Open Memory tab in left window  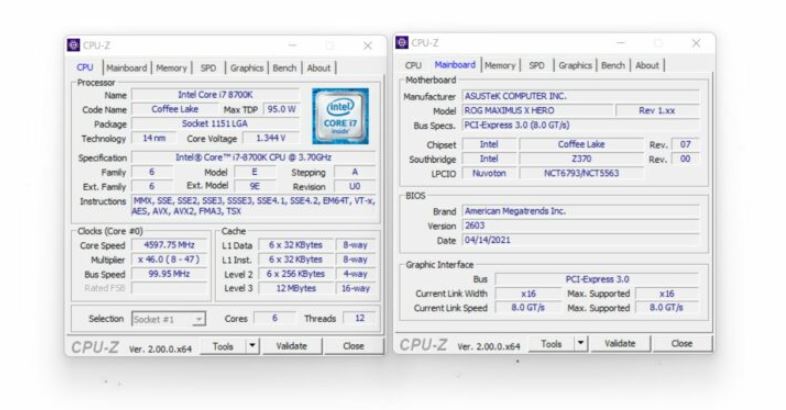click(171, 68)
